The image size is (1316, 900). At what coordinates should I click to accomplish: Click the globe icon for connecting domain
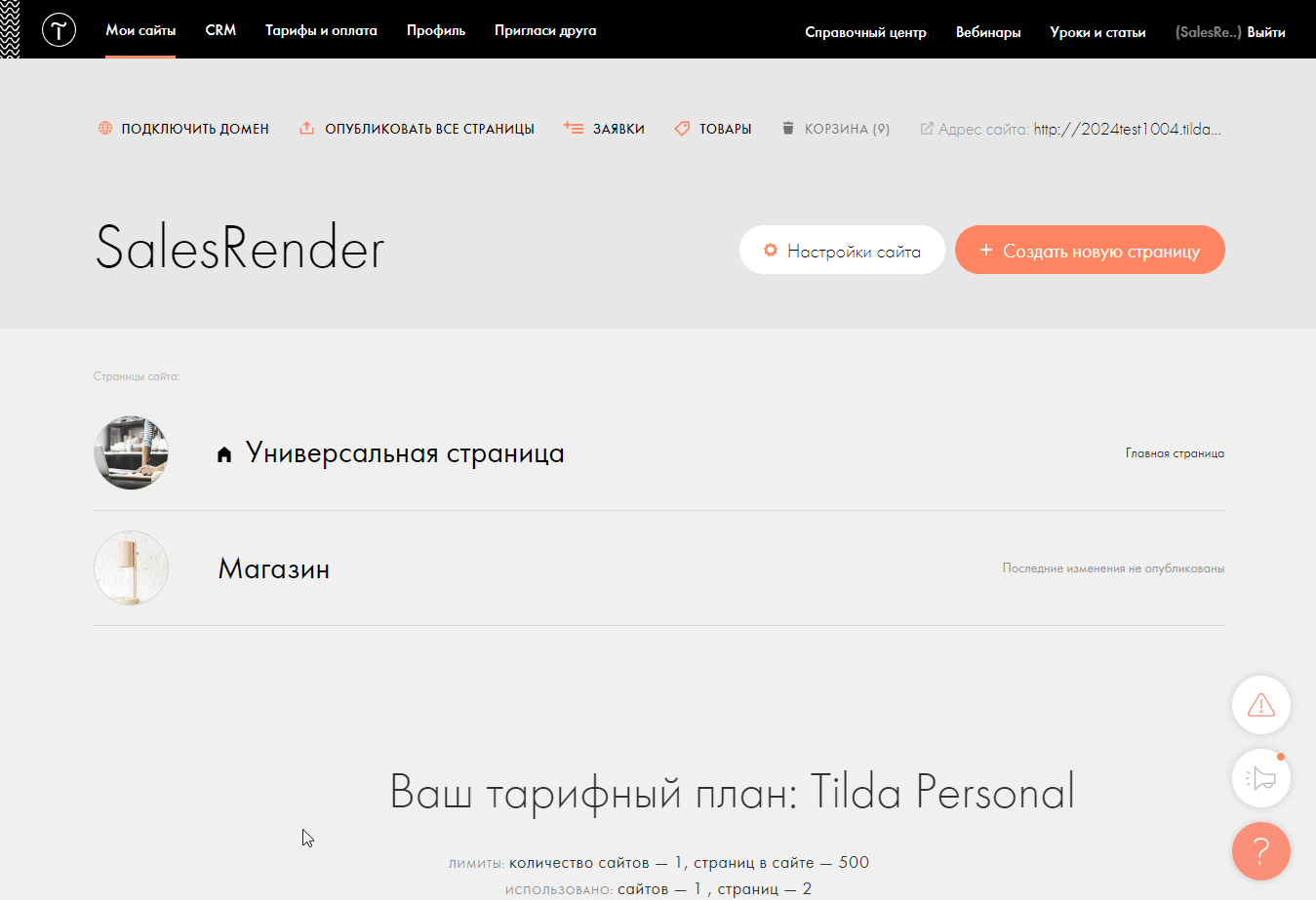point(105,128)
